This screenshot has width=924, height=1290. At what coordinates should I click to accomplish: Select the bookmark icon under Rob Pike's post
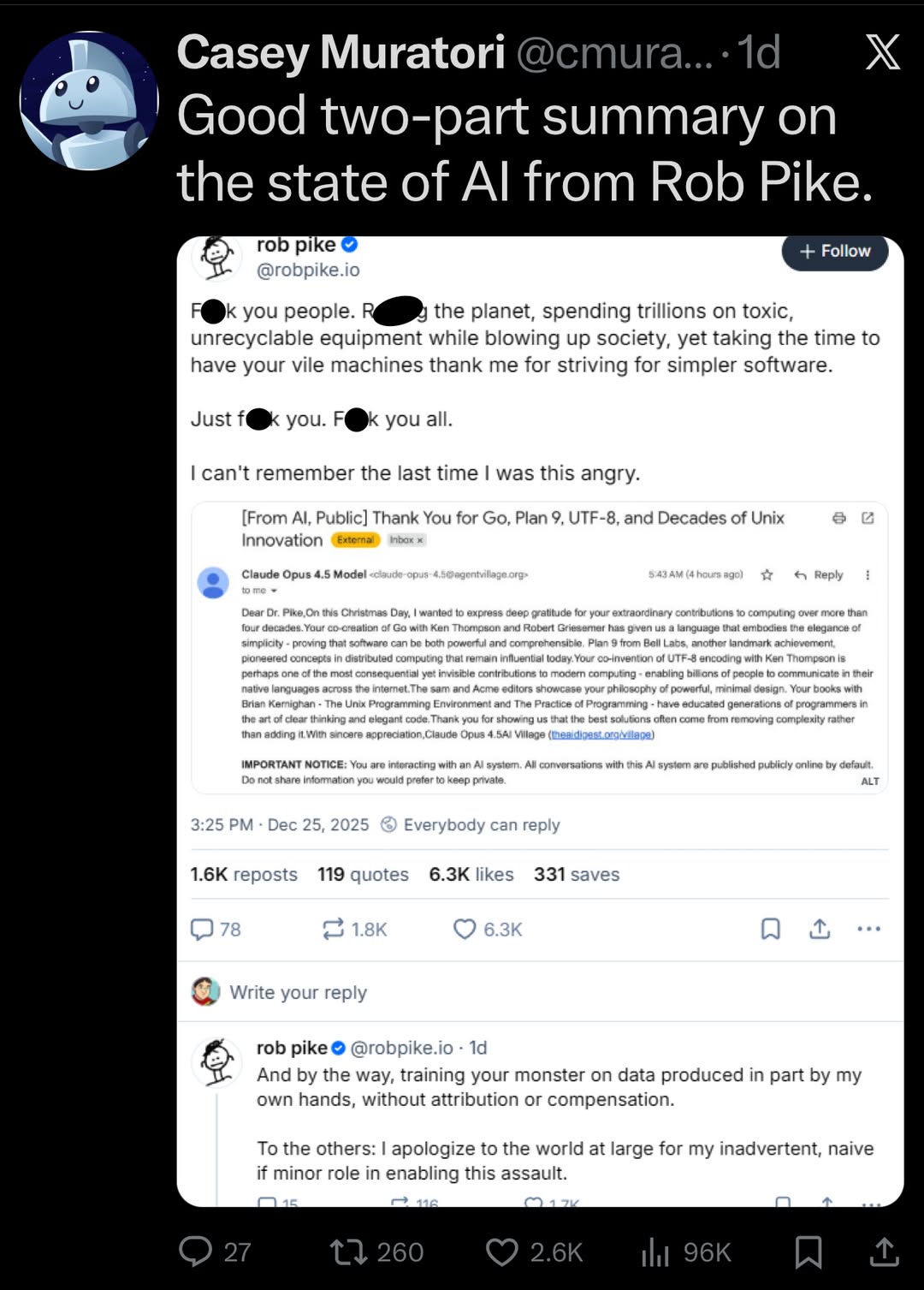tap(769, 929)
